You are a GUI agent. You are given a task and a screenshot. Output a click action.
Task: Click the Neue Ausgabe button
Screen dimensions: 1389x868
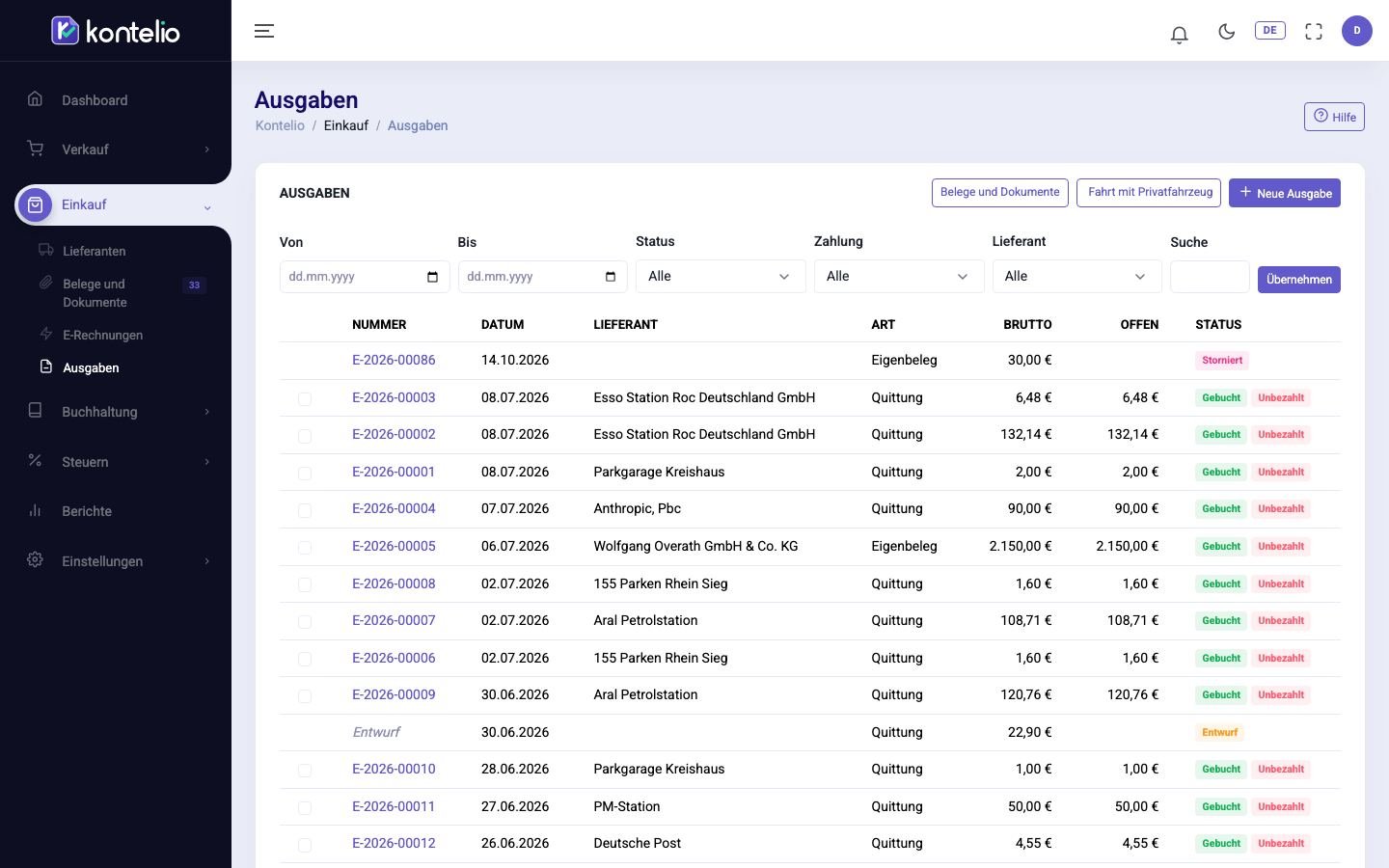(x=1285, y=193)
